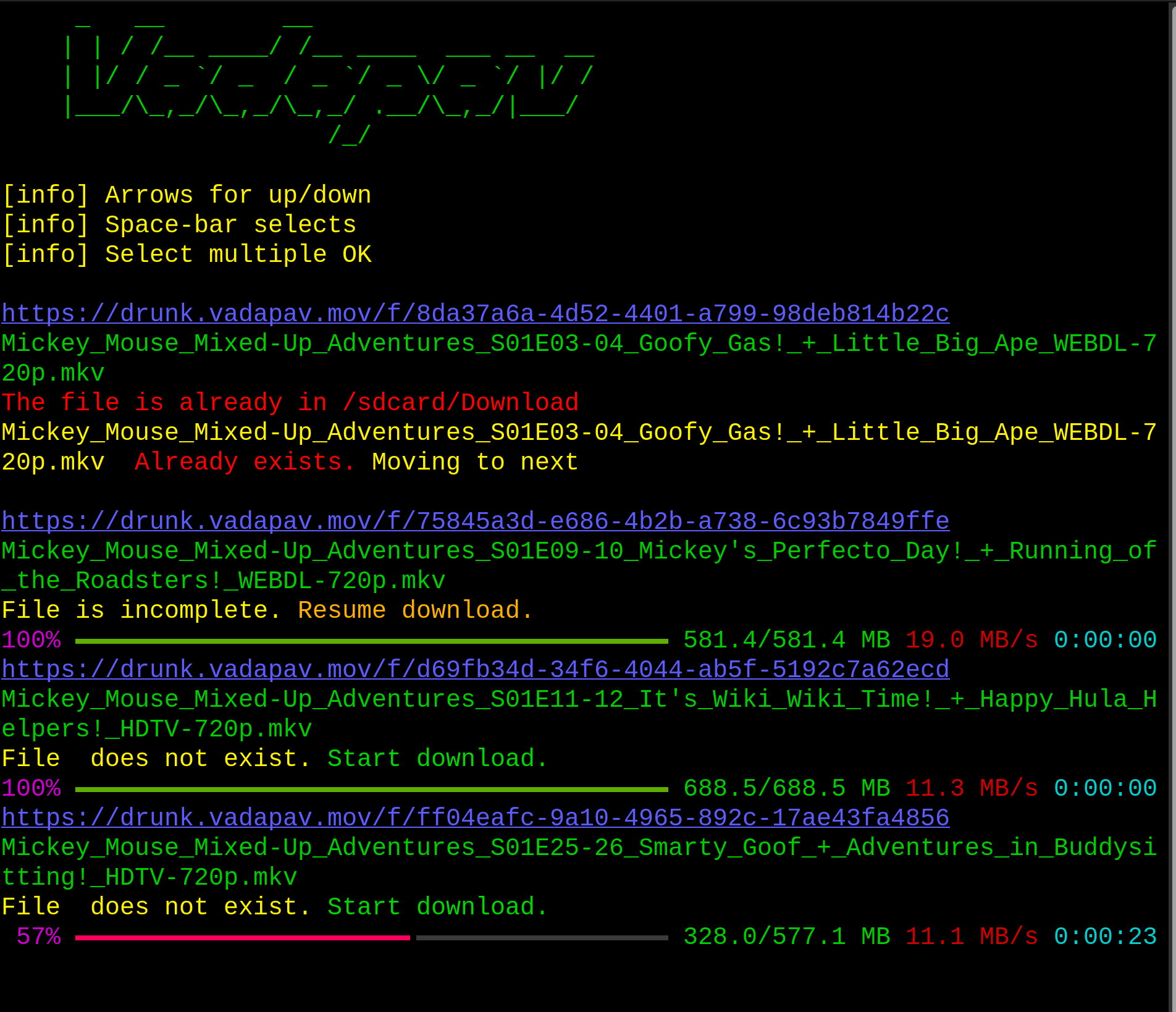Click '0:00:00' on the 11.3 MB/s row
Image resolution: width=1176 pixels, height=1012 pixels.
click(1106, 788)
